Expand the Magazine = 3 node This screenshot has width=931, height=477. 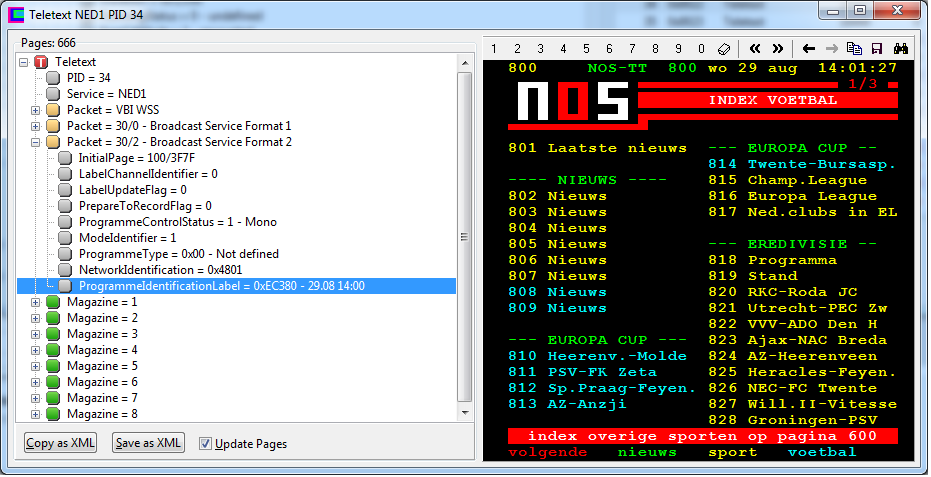pos(36,334)
